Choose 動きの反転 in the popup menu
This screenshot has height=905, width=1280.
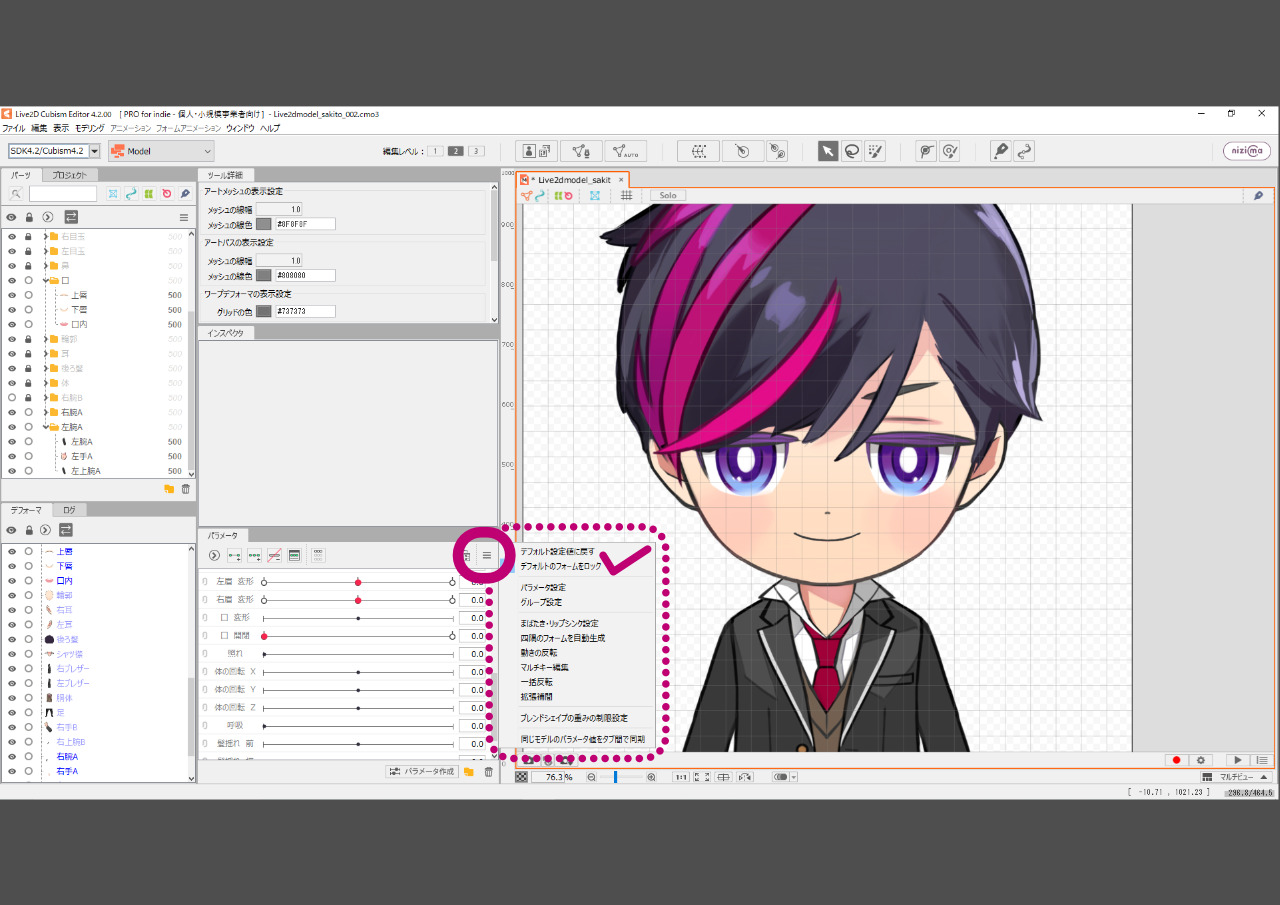click(539, 652)
